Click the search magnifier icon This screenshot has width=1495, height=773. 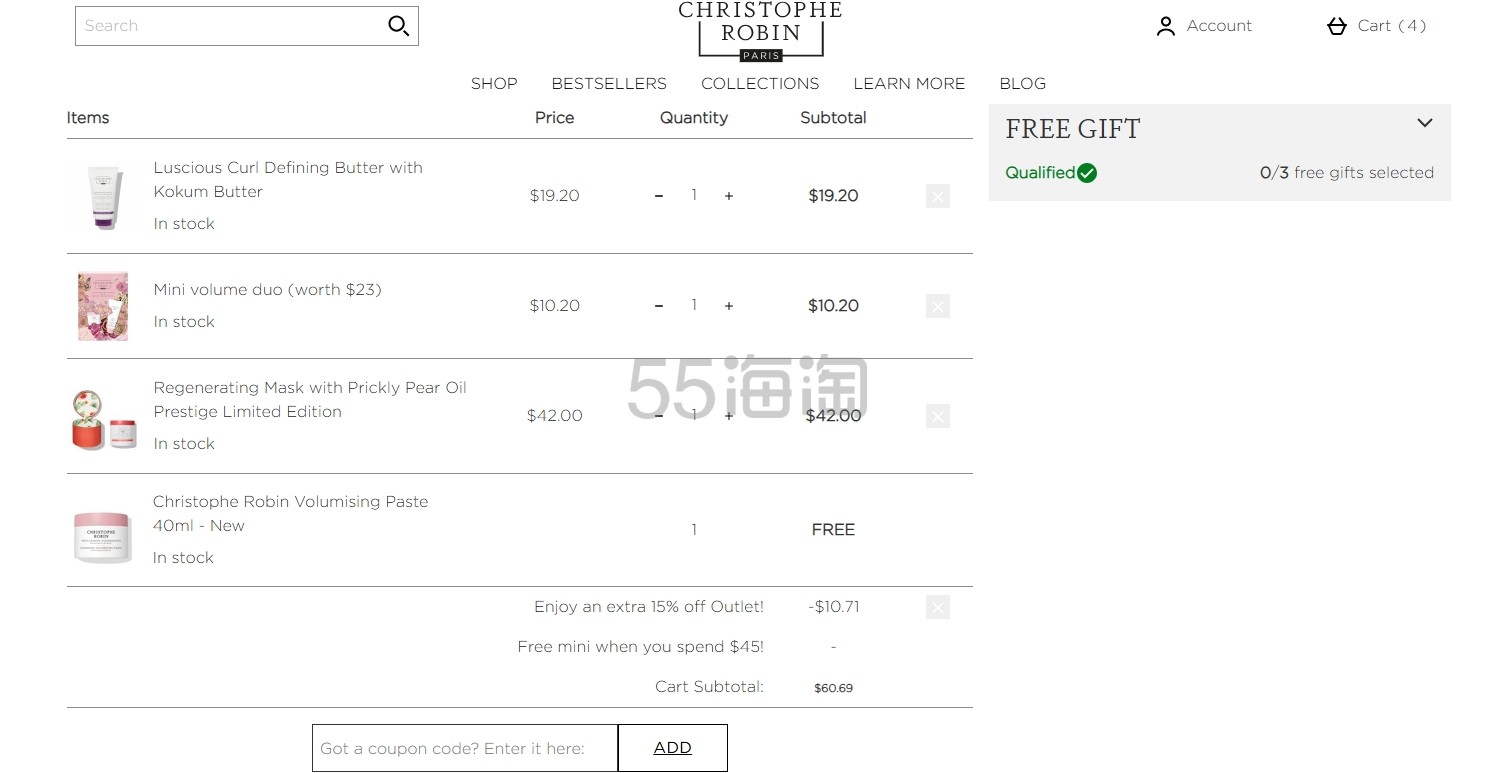pos(398,26)
